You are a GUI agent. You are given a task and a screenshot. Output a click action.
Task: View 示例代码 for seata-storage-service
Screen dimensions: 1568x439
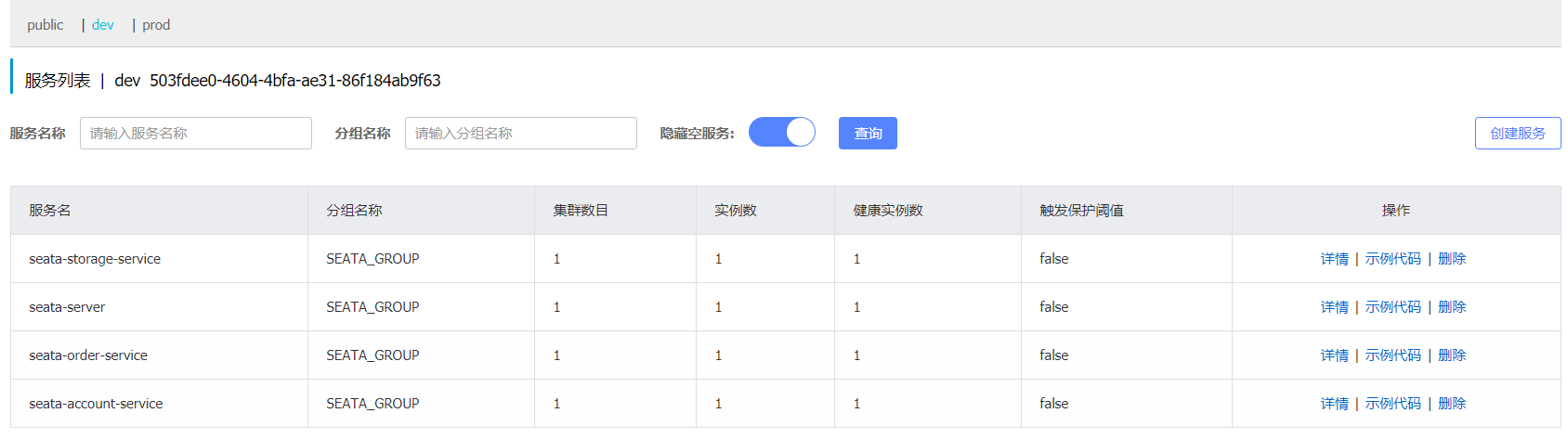click(1393, 259)
